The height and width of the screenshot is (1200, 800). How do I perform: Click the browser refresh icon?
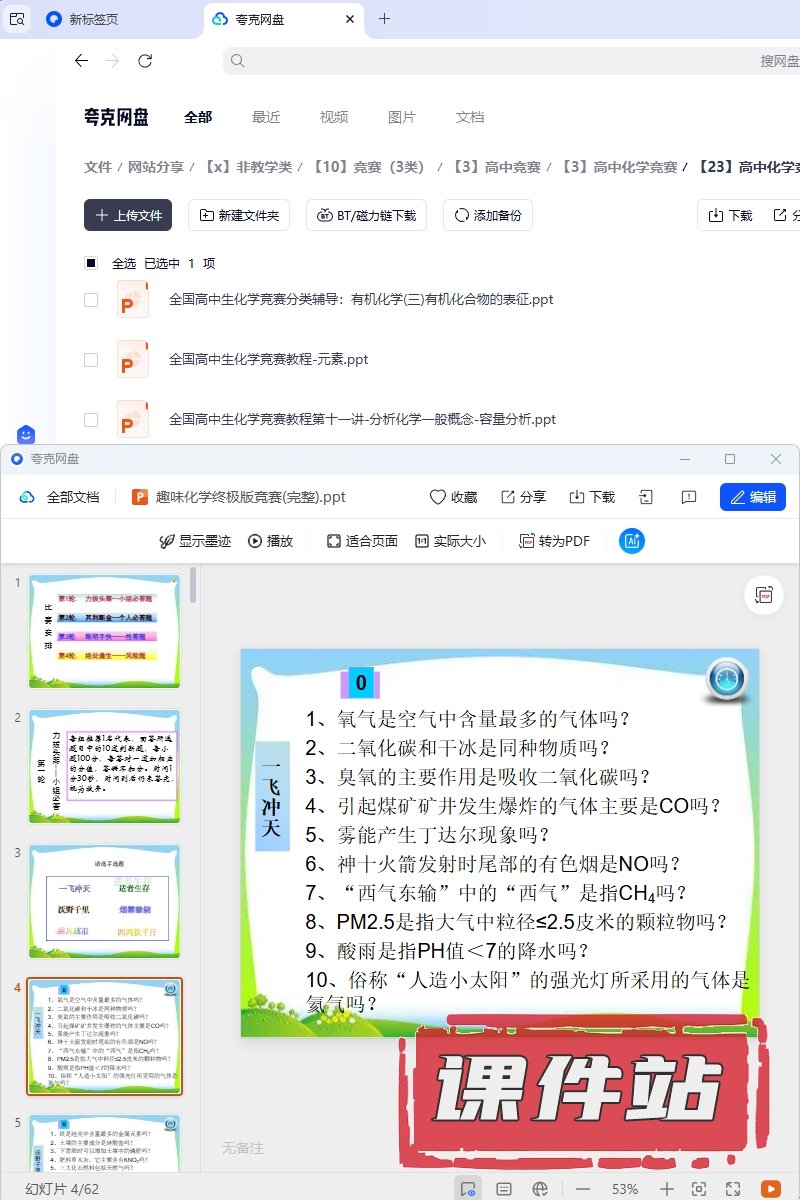[145, 61]
